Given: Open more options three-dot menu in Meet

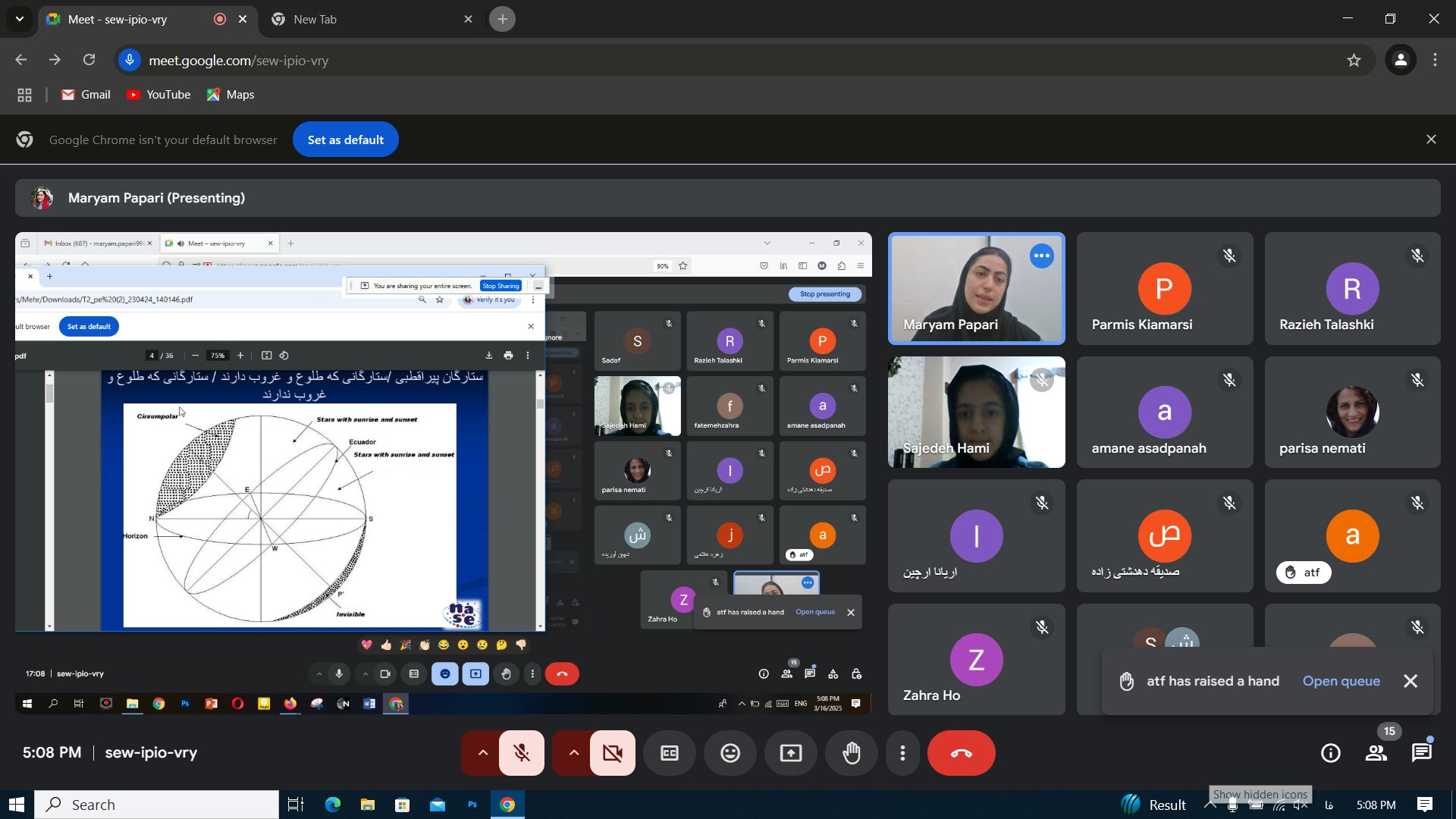Looking at the screenshot, I should click(x=902, y=753).
